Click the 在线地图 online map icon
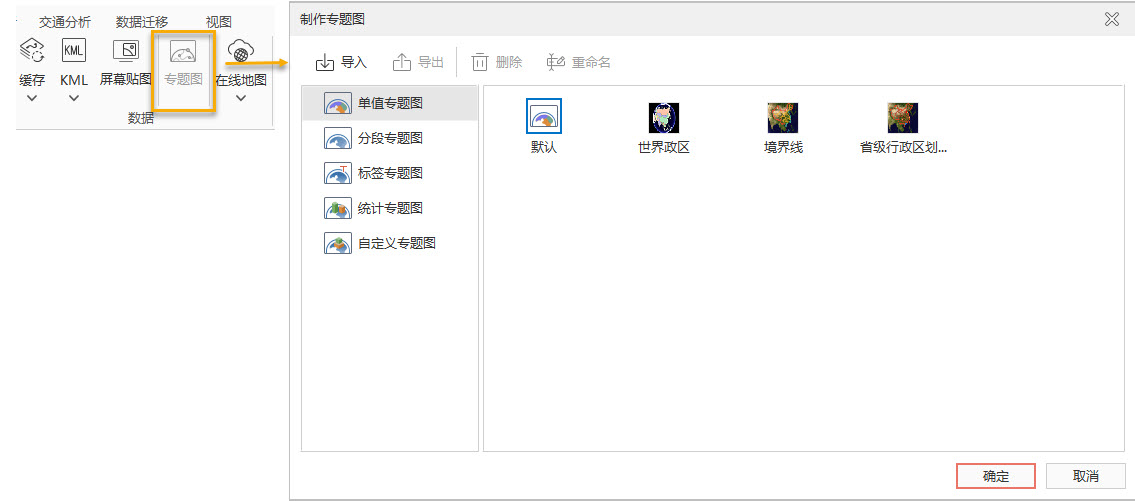The image size is (1135, 501). pyautogui.click(x=240, y=52)
